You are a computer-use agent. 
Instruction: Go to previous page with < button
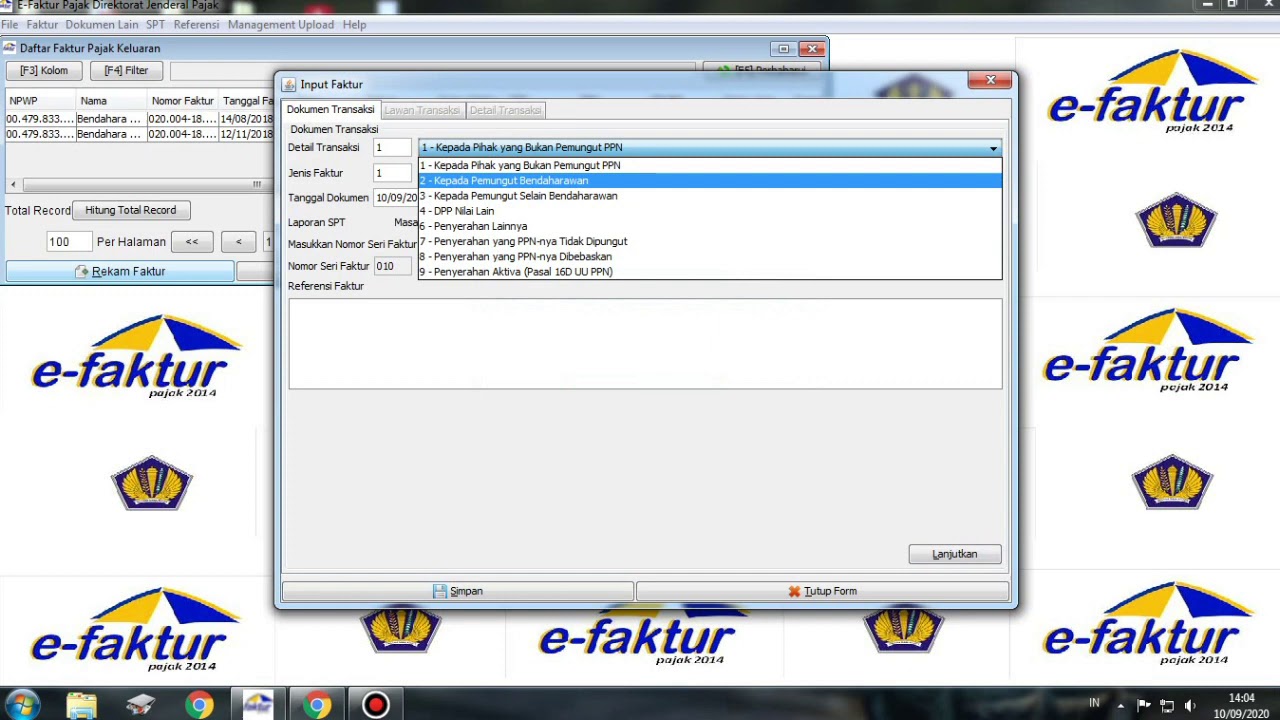click(x=238, y=241)
